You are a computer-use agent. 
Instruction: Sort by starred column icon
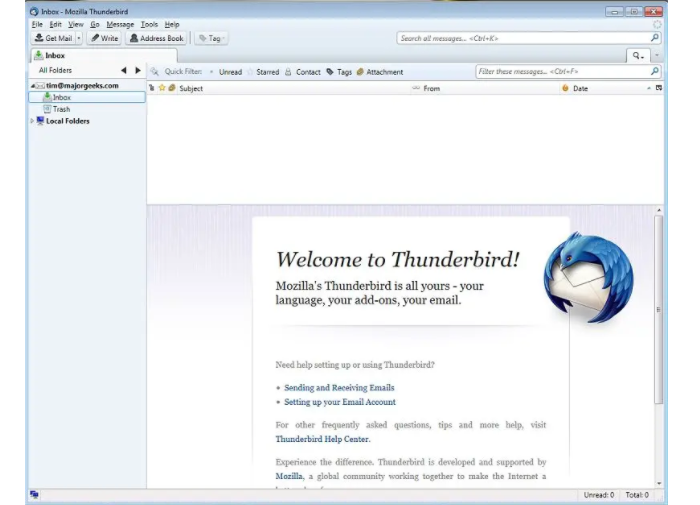162,88
